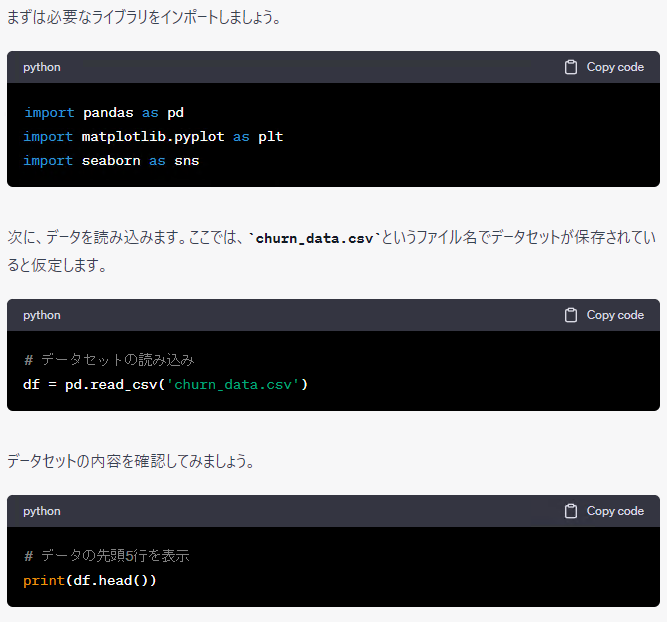This screenshot has height=622, width=667.
Task: Click the clipboard icon above the import statements
Action: 571,67
